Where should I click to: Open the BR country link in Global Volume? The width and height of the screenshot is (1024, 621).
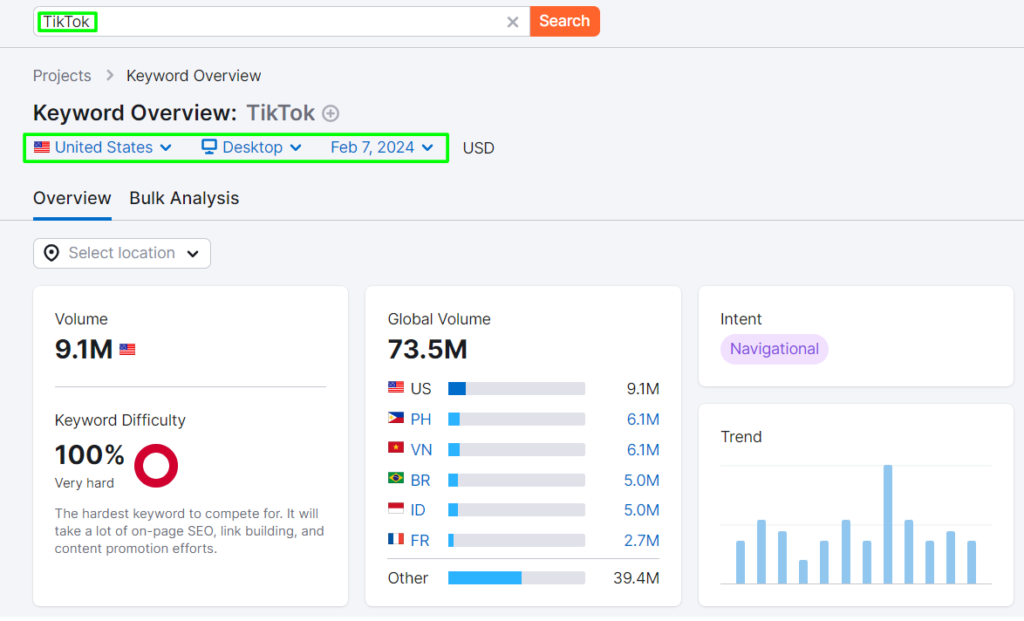click(x=420, y=481)
